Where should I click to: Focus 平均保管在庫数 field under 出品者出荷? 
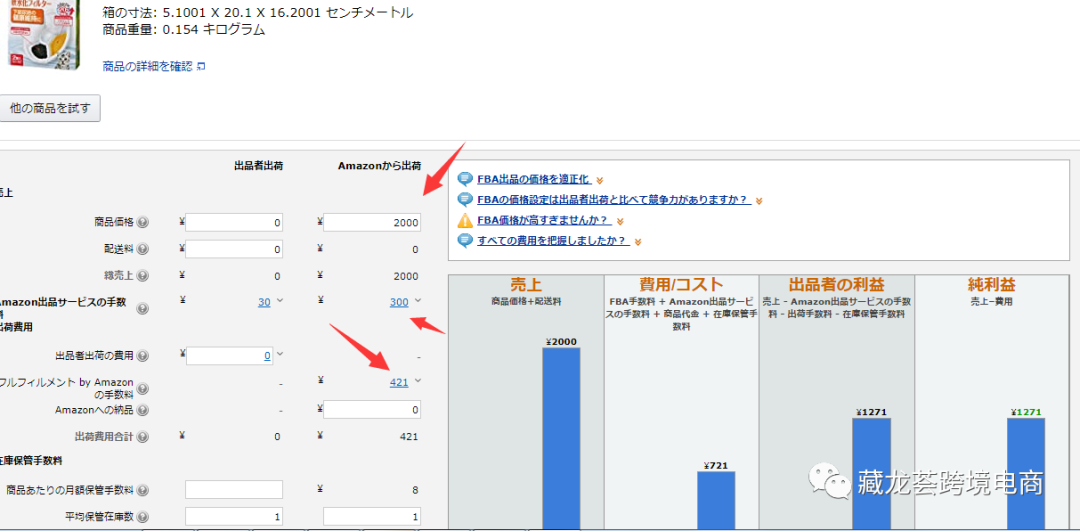tap(234, 517)
